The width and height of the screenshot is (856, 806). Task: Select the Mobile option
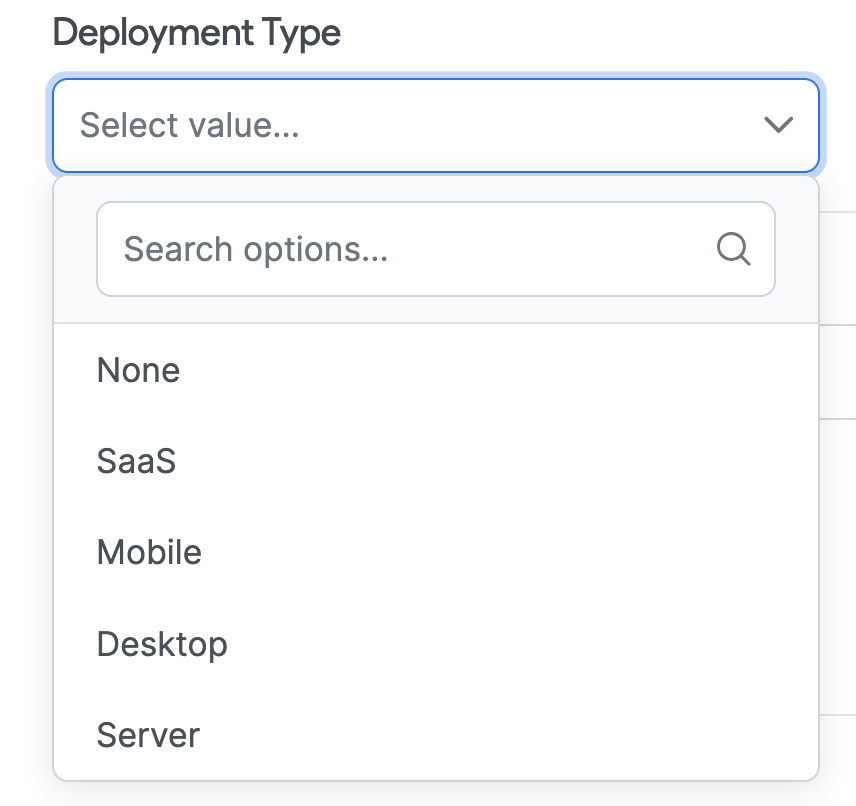pyautogui.click(x=149, y=552)
